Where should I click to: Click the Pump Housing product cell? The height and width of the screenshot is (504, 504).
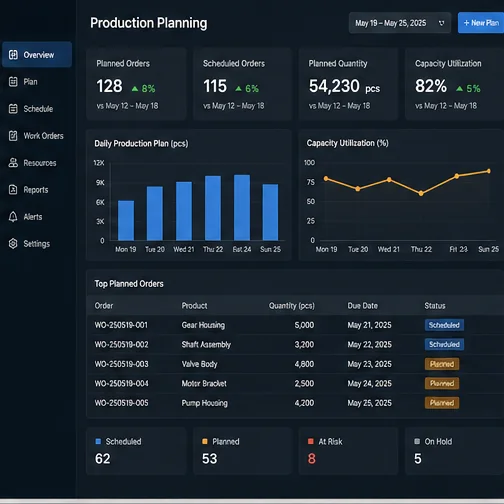[x=205, y=403]
